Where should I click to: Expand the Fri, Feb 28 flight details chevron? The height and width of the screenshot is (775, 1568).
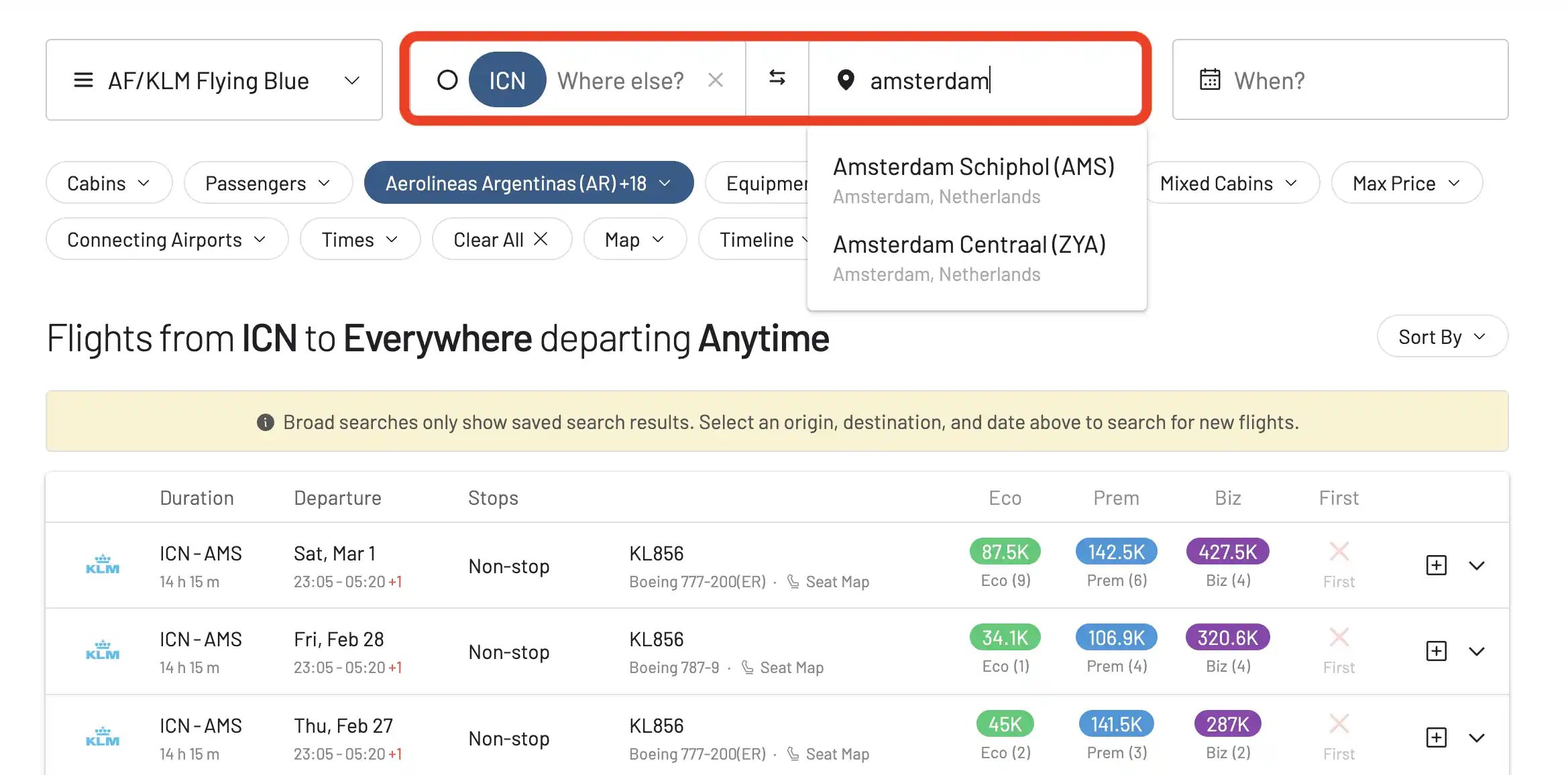pos(1477,652)
